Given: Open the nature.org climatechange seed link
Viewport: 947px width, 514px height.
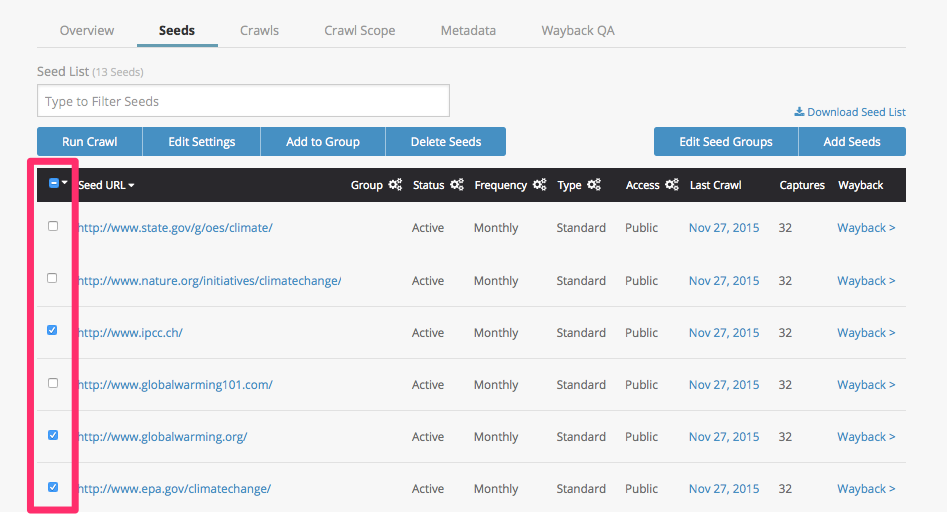Looking at the screenshot, I should point(210,281).
